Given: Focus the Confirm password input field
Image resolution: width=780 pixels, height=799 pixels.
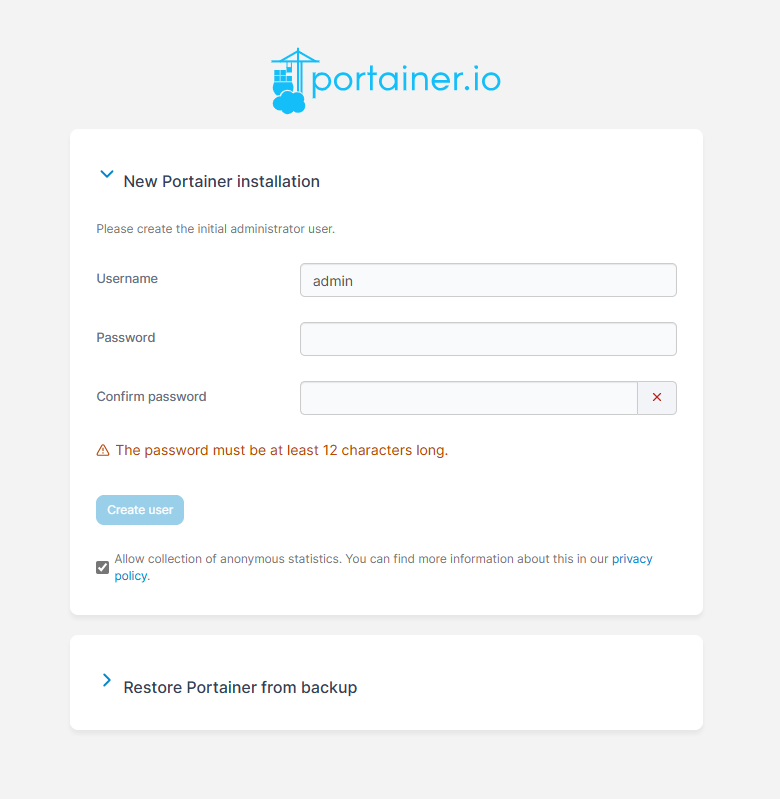Looking at the screenshot, I should [x=469, y=398].
